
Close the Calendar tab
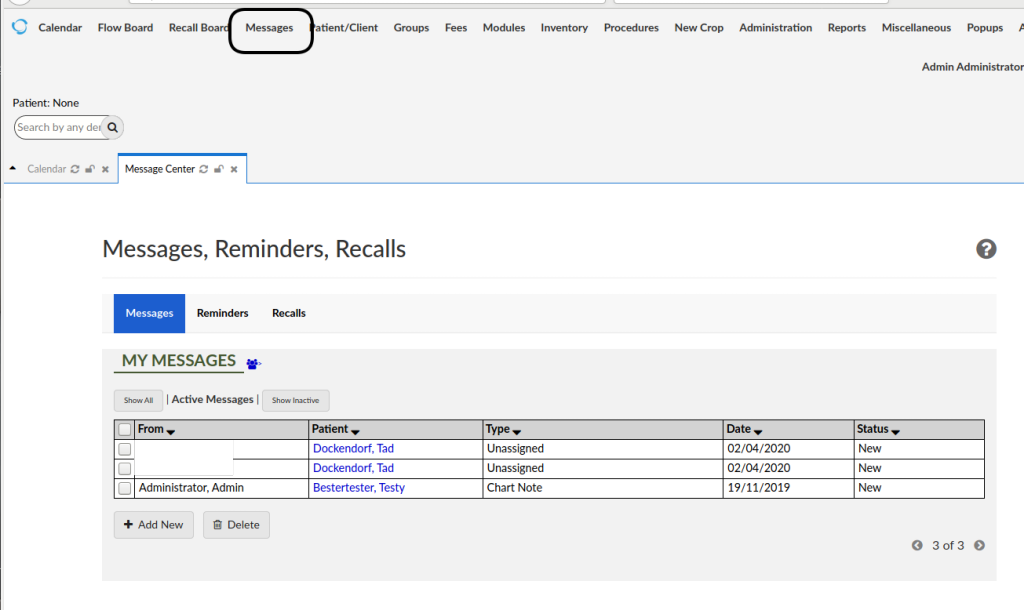point(105,170)
